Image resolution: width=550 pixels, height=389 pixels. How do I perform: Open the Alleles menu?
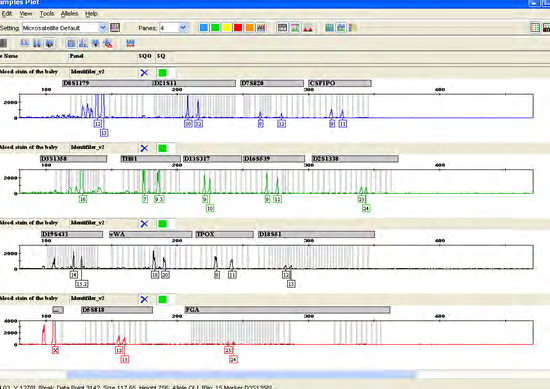click(x=69, y=14)
